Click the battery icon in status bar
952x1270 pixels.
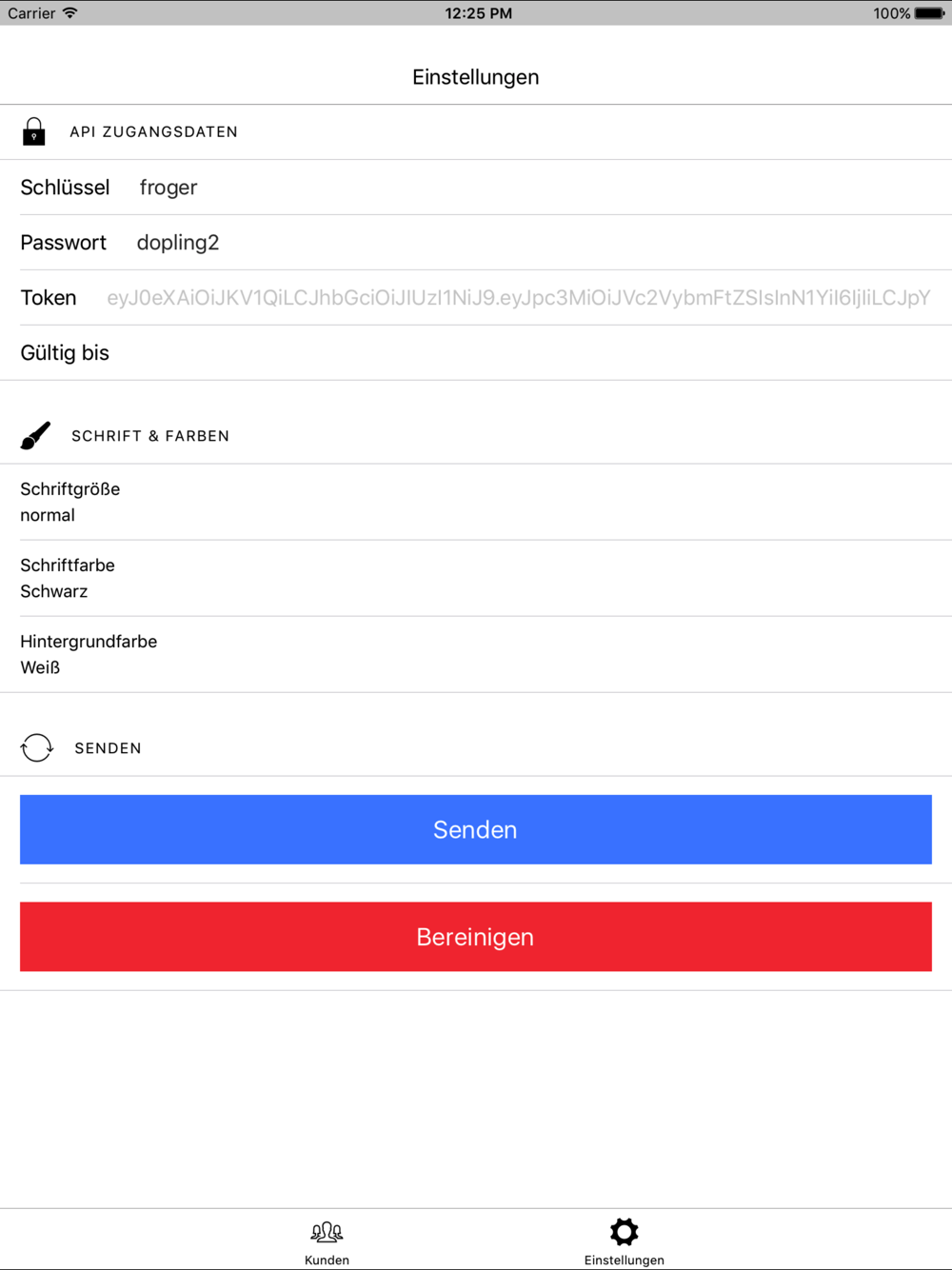(x=929, y=13)
